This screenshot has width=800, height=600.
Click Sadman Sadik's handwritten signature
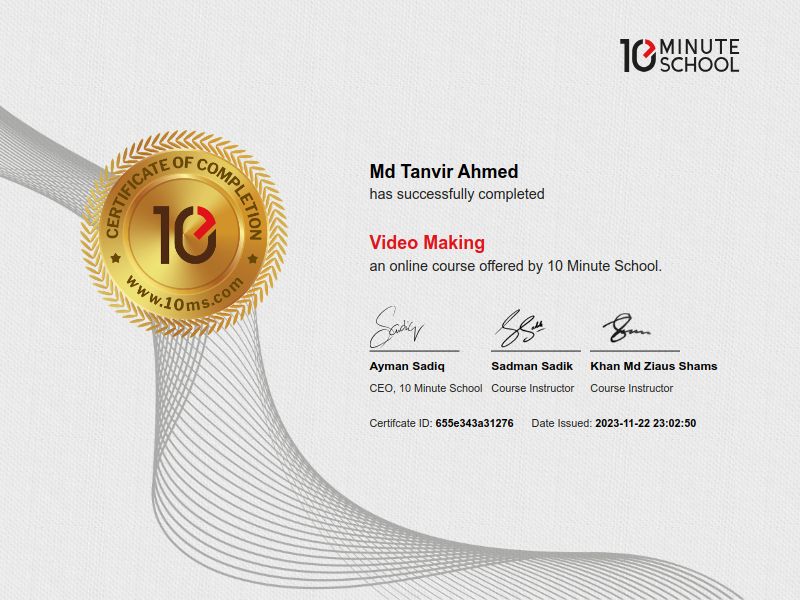click(520, 325)
